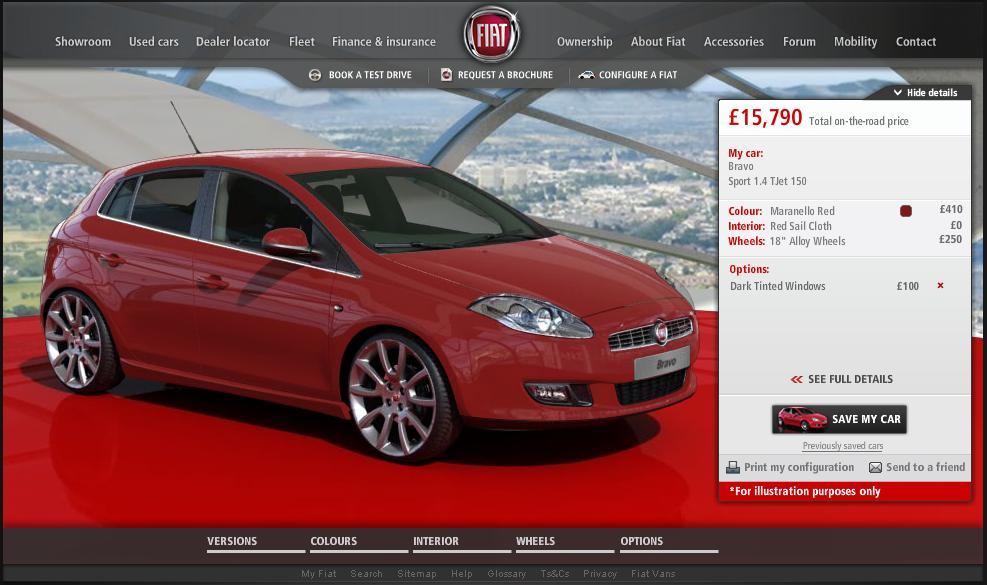Click the envelope icon for send to friend
Image resolution: width=987 pixels, height=585 pixels.
point(875,468)
